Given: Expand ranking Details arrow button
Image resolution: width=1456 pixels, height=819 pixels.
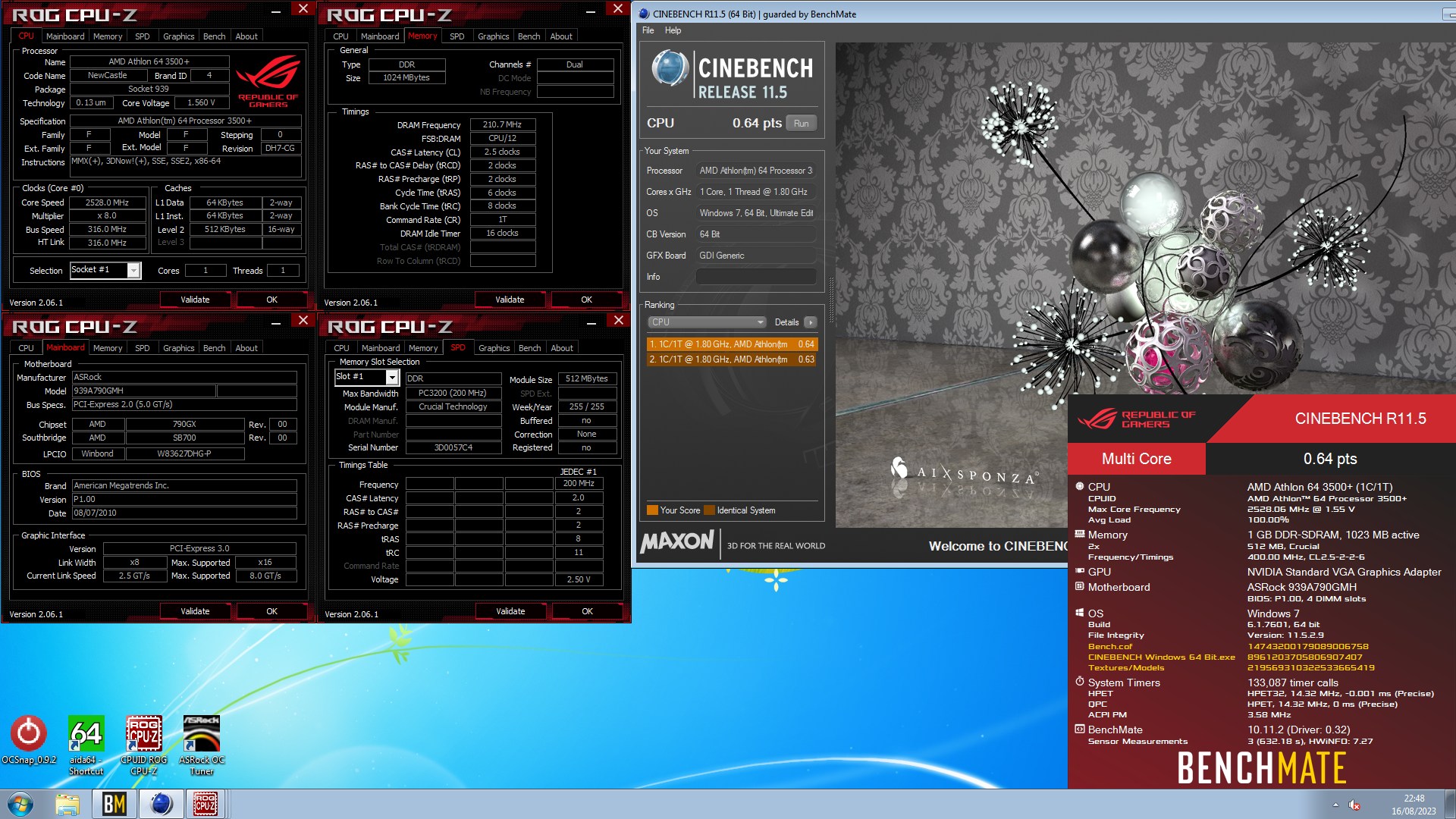Looking at the screenshot, I should [810, 322].
